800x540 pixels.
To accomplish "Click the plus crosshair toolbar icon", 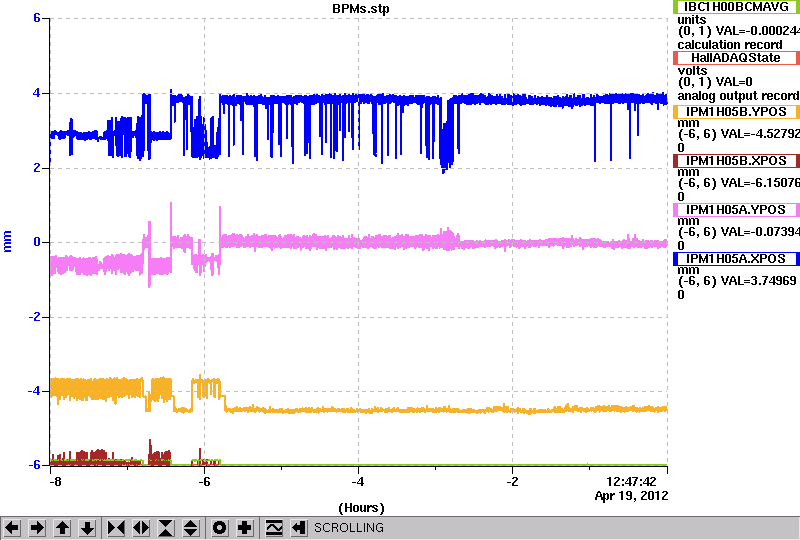I will [x=245, y=527].
